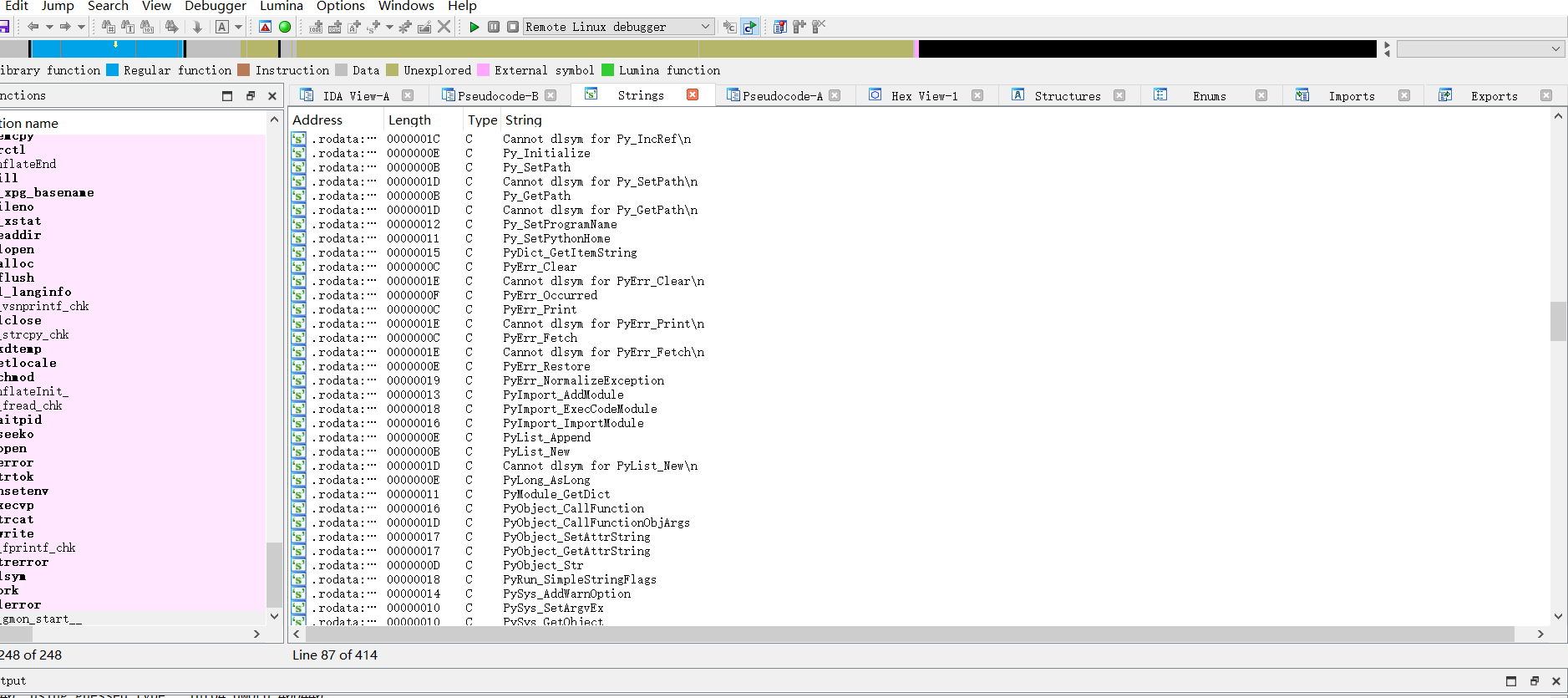This screenshot has height=698, width=1568.
Task: Click the green circle toolbar icon
Action: coord(285,27)
